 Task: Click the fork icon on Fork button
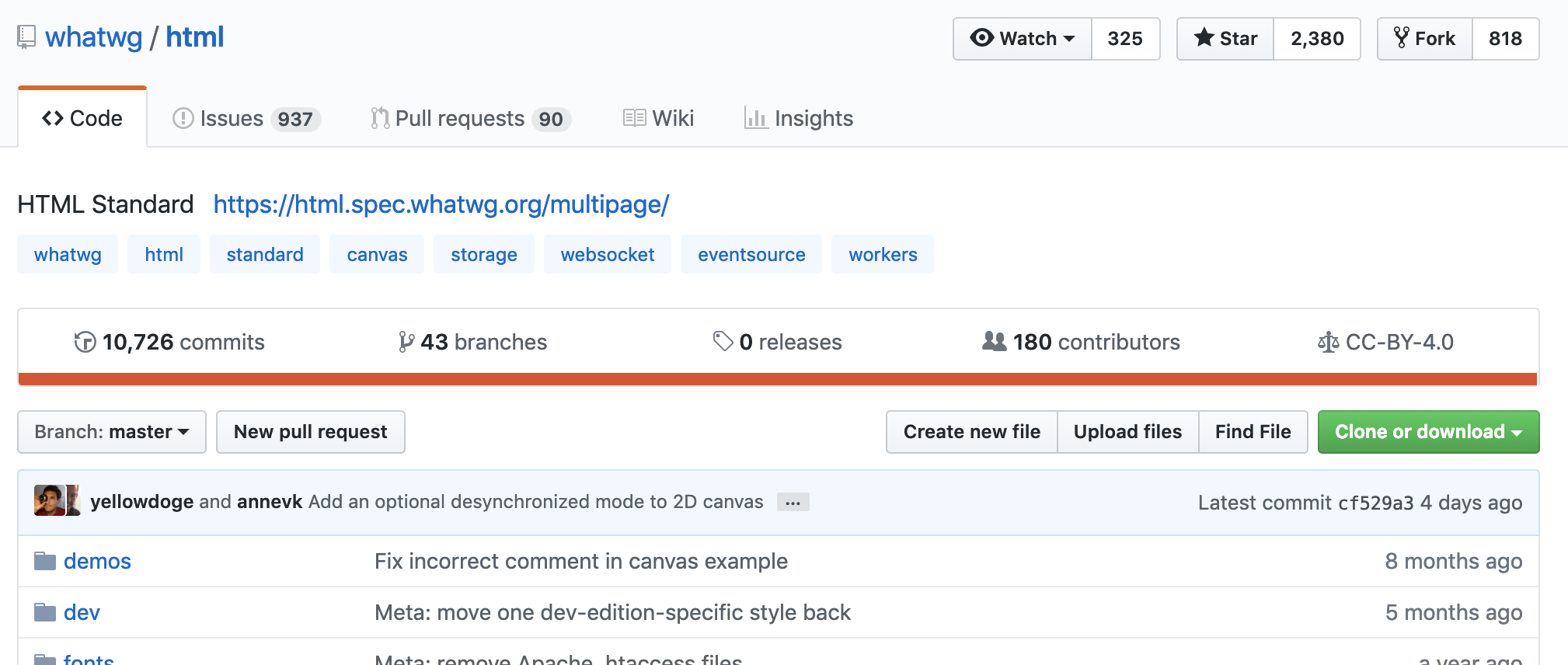tap(1402, 37)
